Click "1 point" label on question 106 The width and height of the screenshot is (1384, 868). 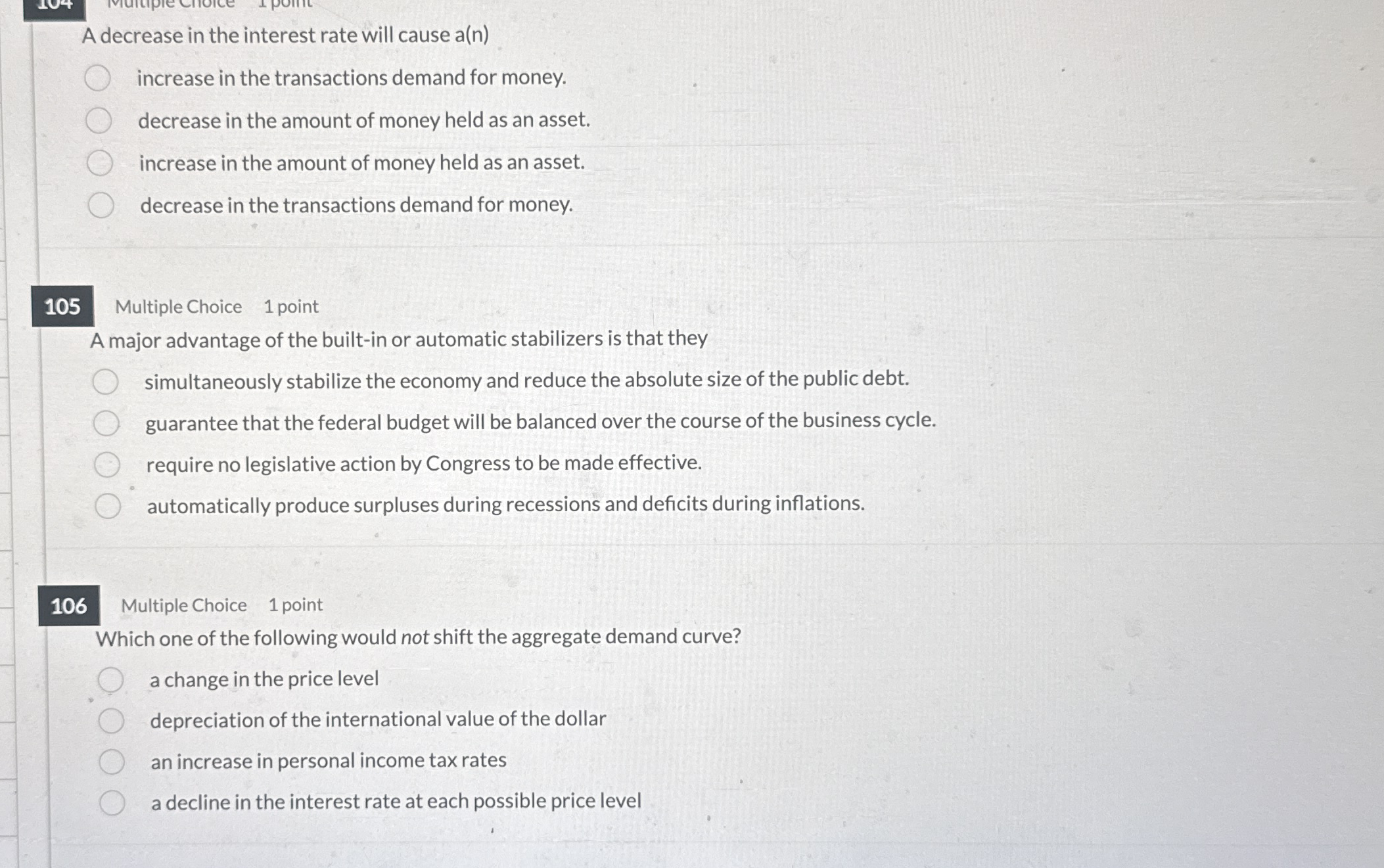point(294,605)
